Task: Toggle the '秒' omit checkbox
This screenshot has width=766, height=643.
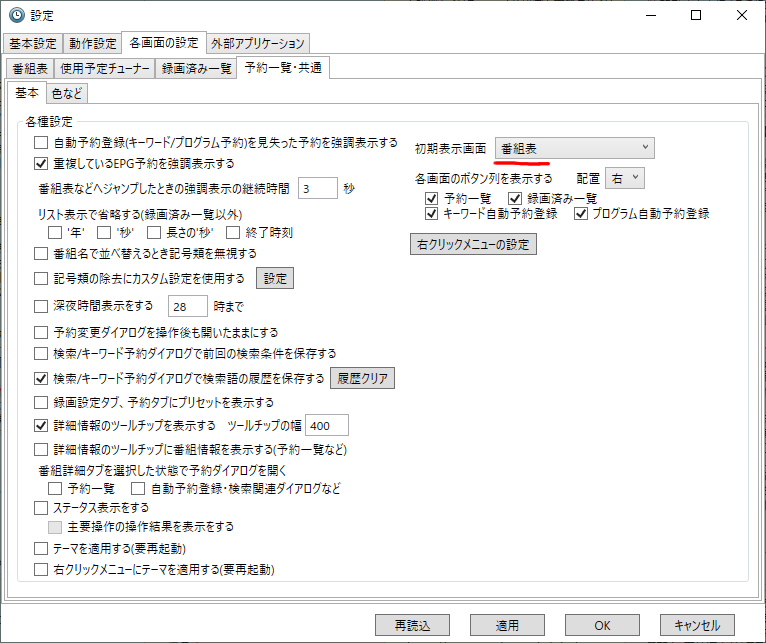Action: click(x=104, y=233)
